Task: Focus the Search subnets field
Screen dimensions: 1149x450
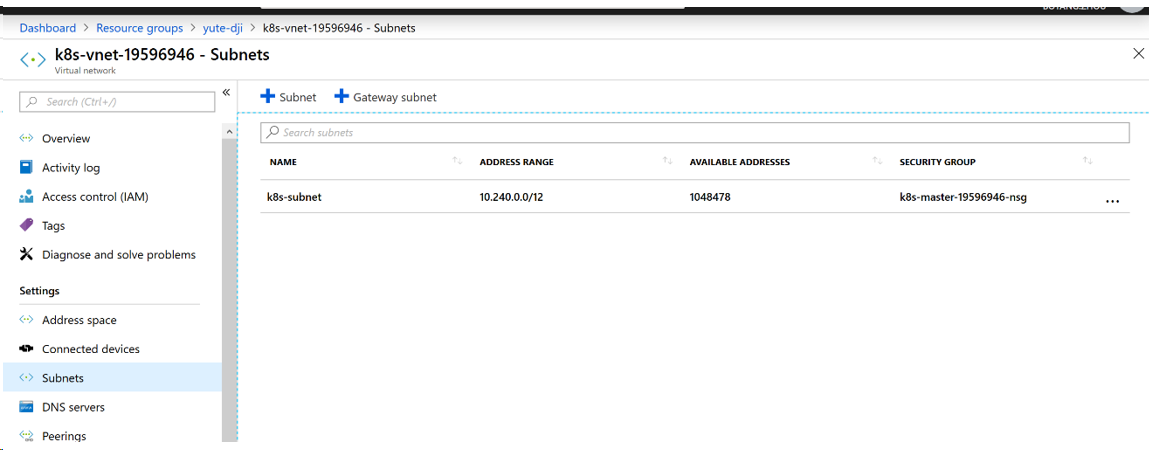Action: point(695,133)
